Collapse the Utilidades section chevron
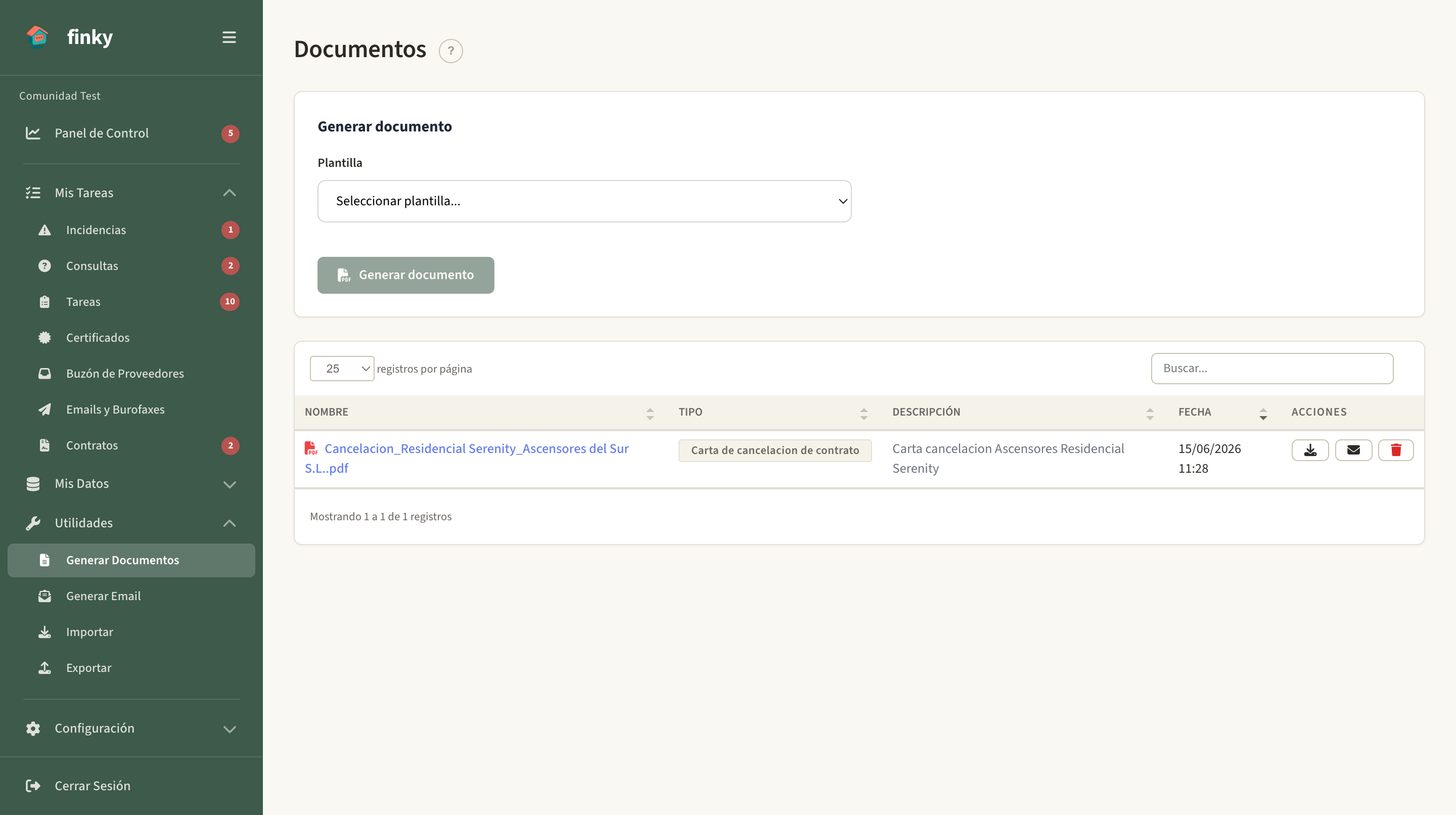The width and height of the screenshot is (1456, 815). point(229,523)
